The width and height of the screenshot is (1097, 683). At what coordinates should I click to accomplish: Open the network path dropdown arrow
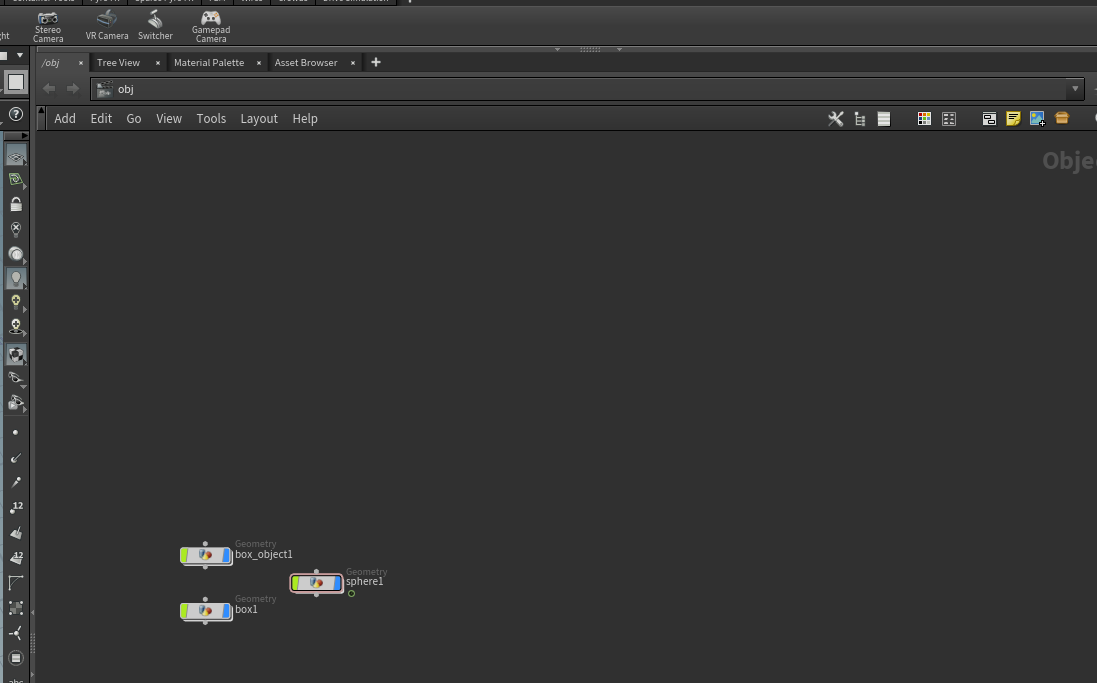click(1075, 89)
